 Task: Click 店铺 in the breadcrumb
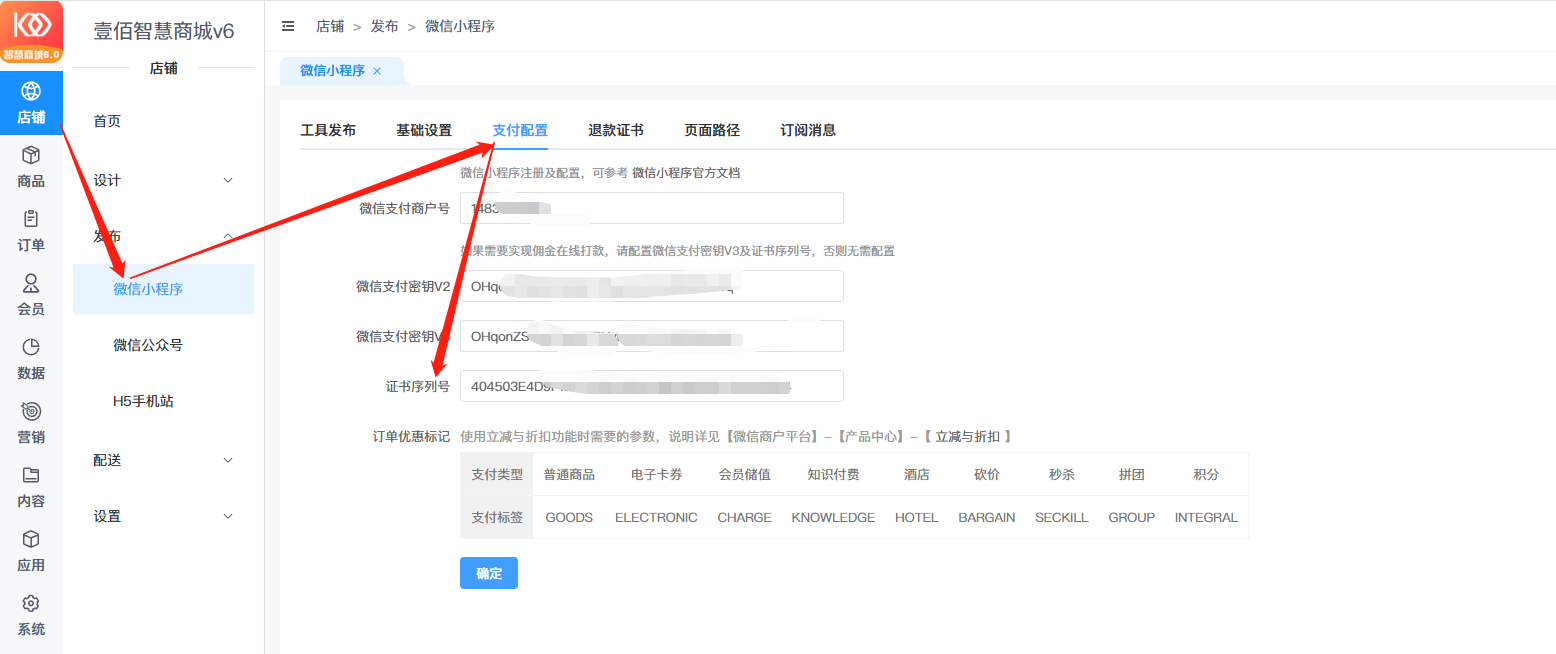tap(330, 26)
